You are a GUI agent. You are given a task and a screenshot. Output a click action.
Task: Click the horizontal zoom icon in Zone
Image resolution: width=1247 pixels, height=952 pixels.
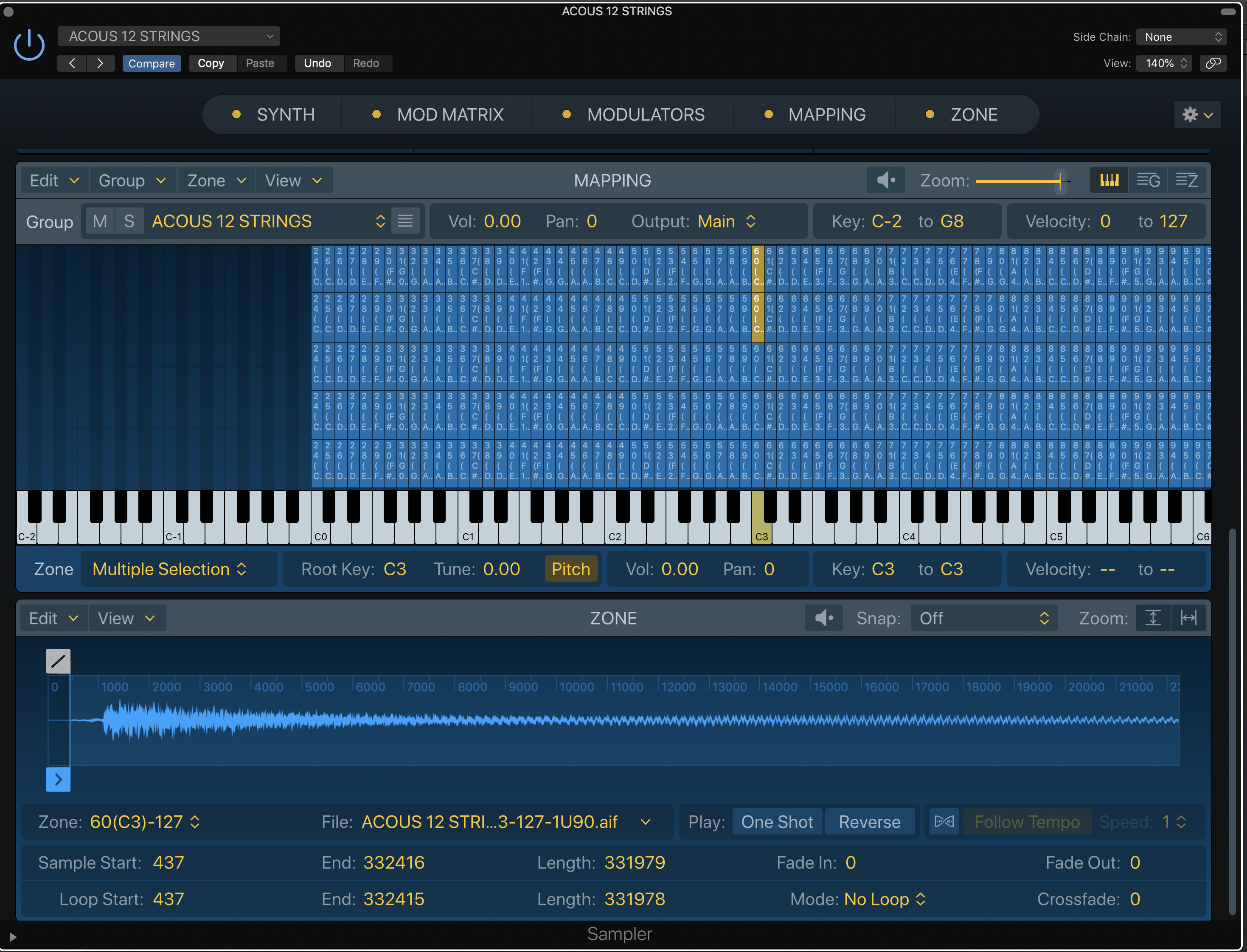pos(1188,618)
